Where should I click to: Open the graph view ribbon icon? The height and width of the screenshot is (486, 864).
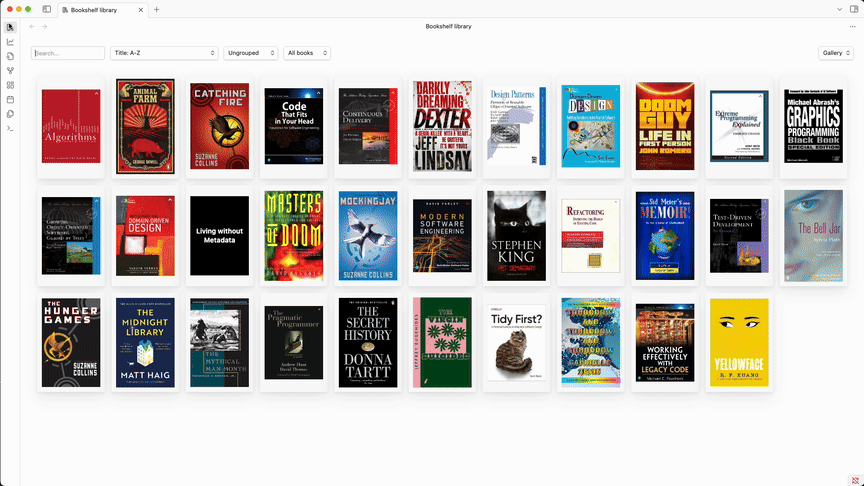(x=10, y=71)
